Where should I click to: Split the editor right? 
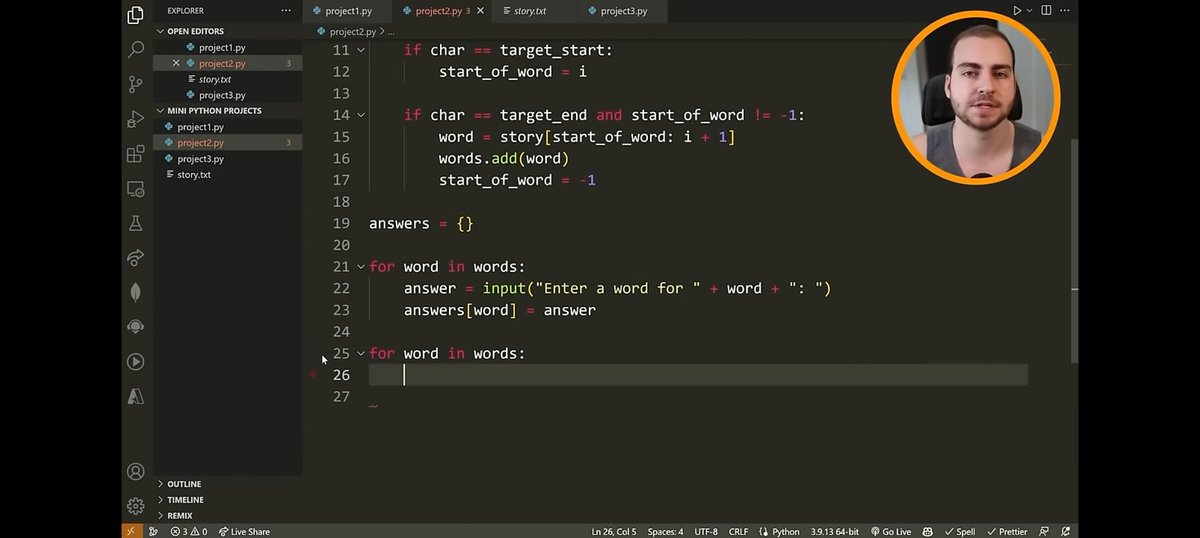[1047, 11]
